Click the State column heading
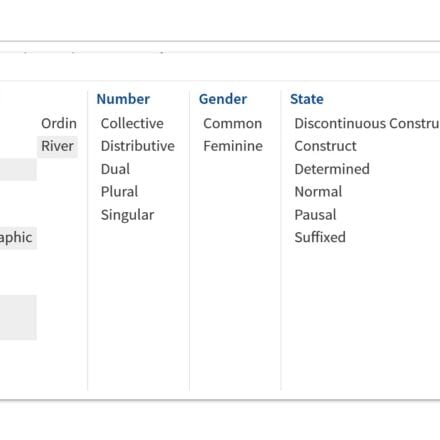Viewport: 440px width, 440px height. pos(307,99)
